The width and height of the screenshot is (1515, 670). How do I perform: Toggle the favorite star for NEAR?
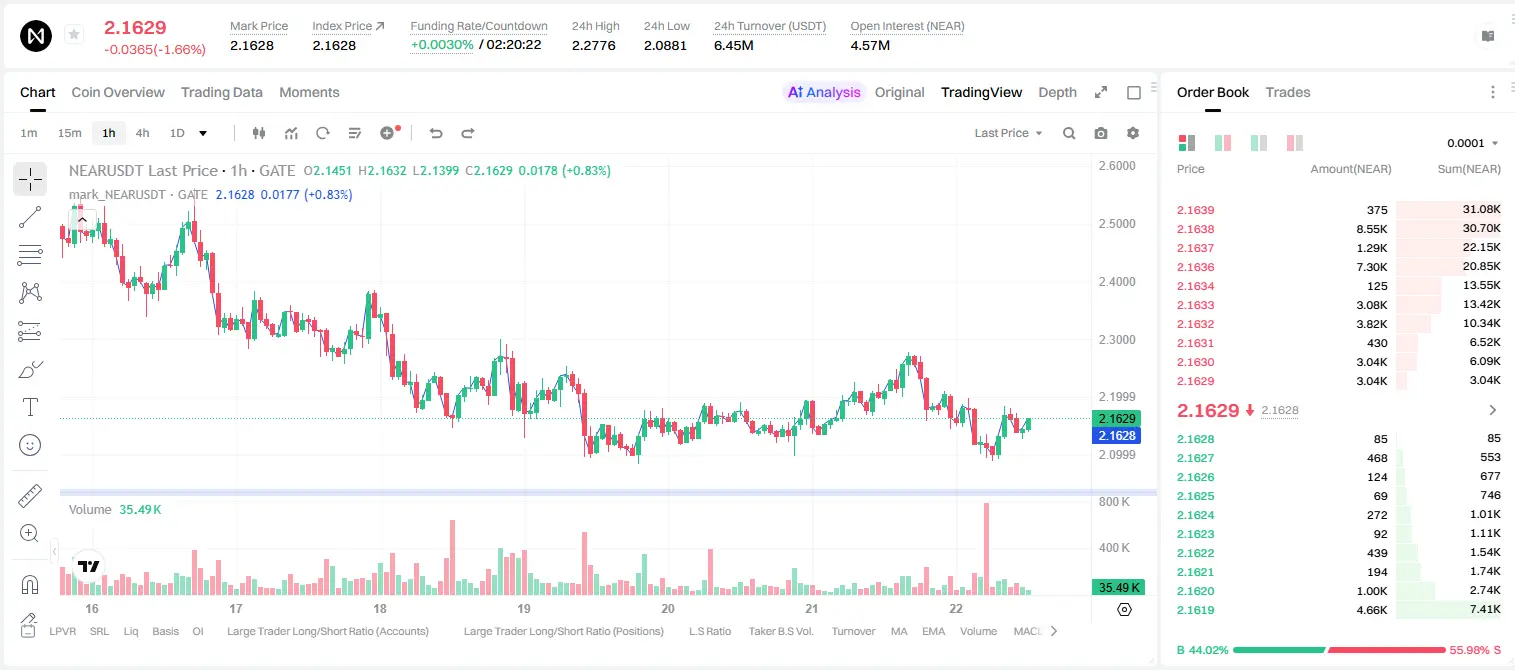click(73, 35)
